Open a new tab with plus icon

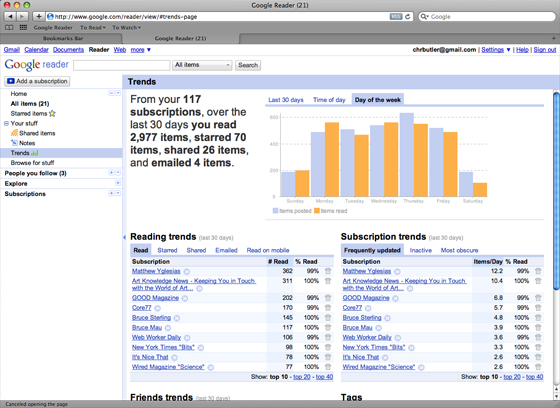point(554,38)
